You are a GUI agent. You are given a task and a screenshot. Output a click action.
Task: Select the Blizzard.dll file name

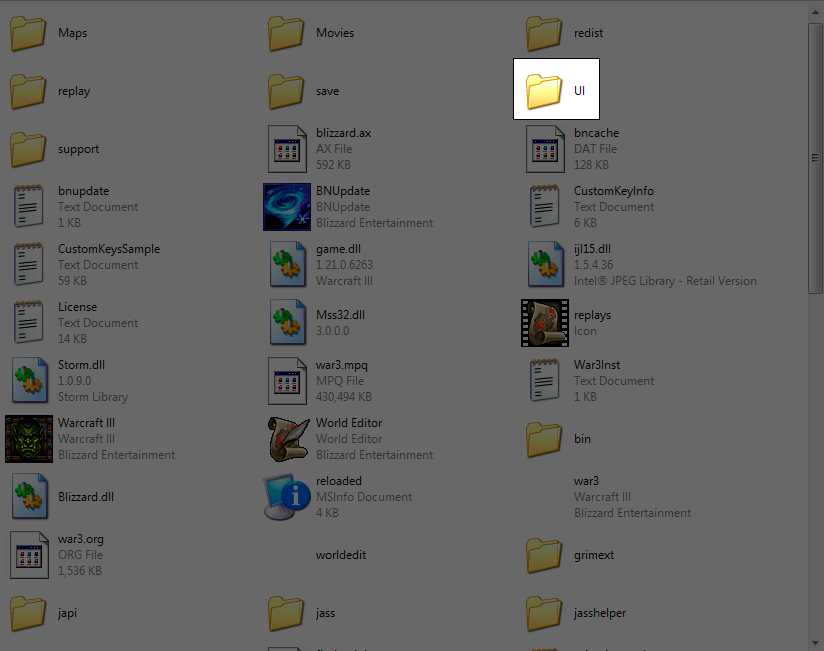pyautogui.click(x=86, y=497)
